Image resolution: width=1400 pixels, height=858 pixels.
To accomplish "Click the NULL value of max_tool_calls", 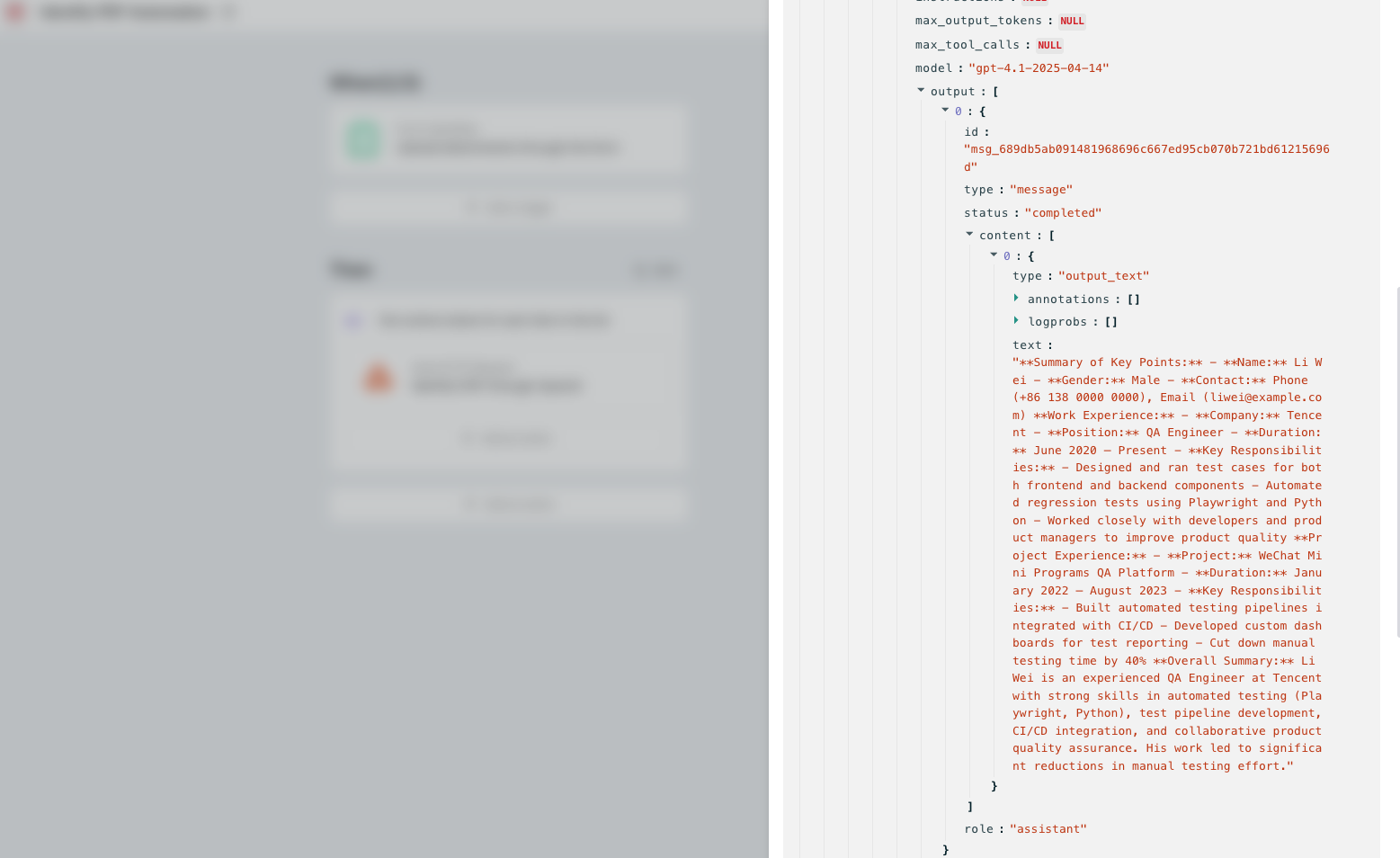I will (x=1049, y=45).
